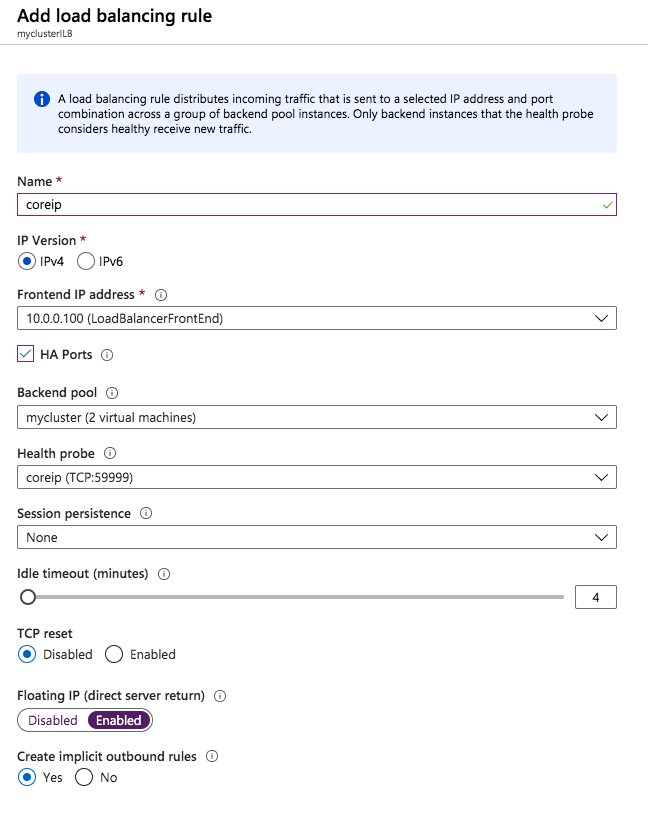The width and height of the screenshot is (648, 834).
Task: Set Floating IP to Disabled
Action: tap(53, 720)
